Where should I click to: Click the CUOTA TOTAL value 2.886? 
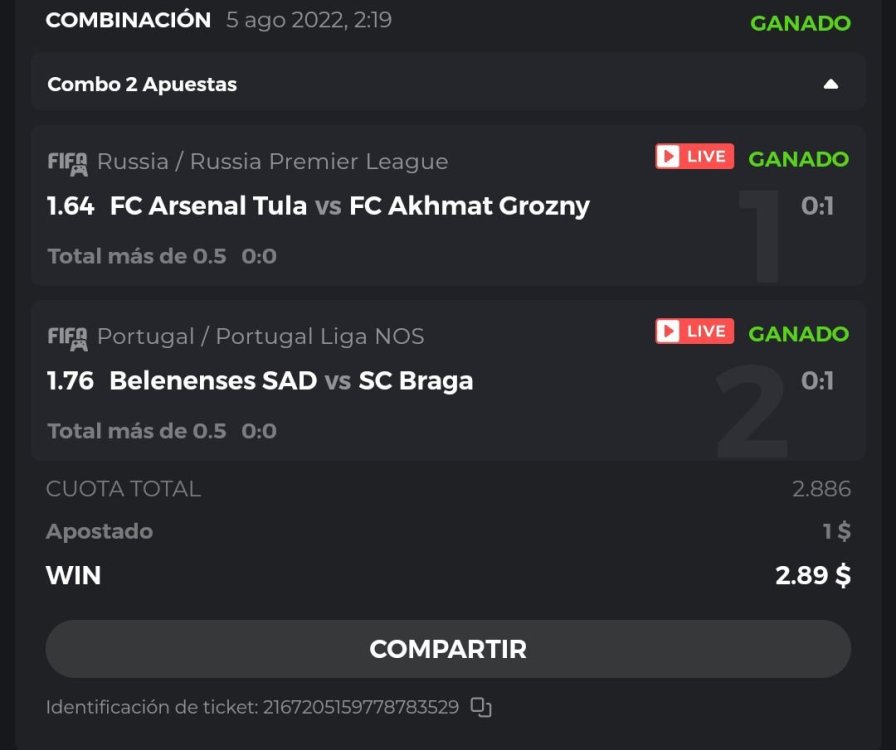pyautogui.click(x=821, y=489)
